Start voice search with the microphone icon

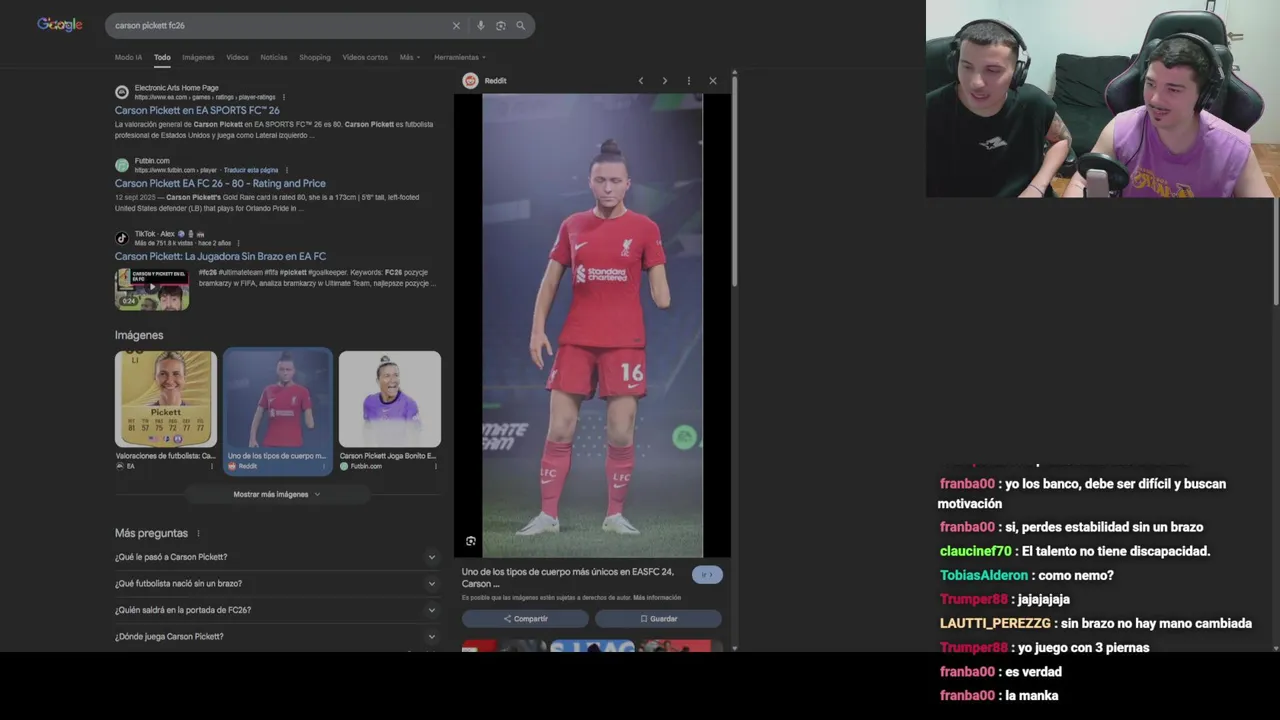coord(480,26)
